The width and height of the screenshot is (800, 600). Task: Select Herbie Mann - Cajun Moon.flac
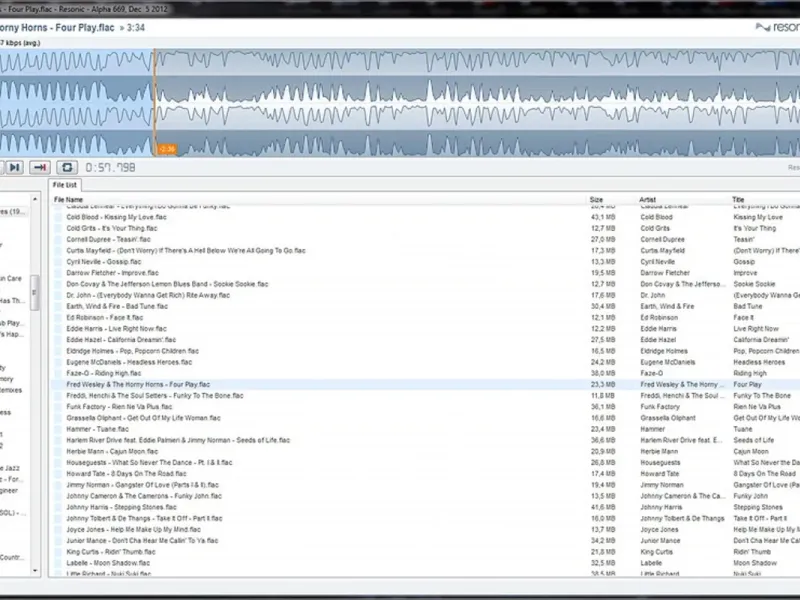[112, 452]
